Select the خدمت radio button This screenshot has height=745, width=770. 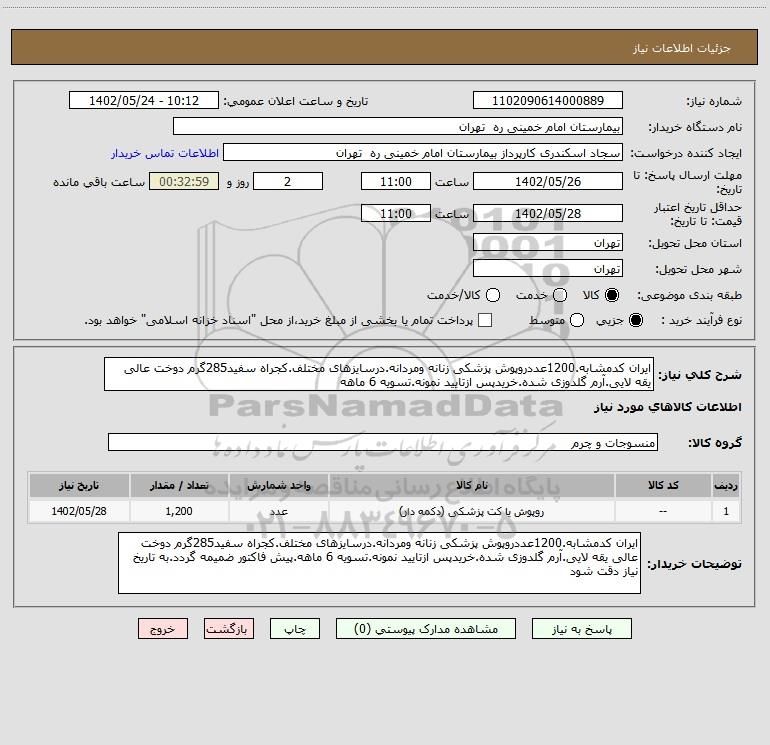coord(560,295)
